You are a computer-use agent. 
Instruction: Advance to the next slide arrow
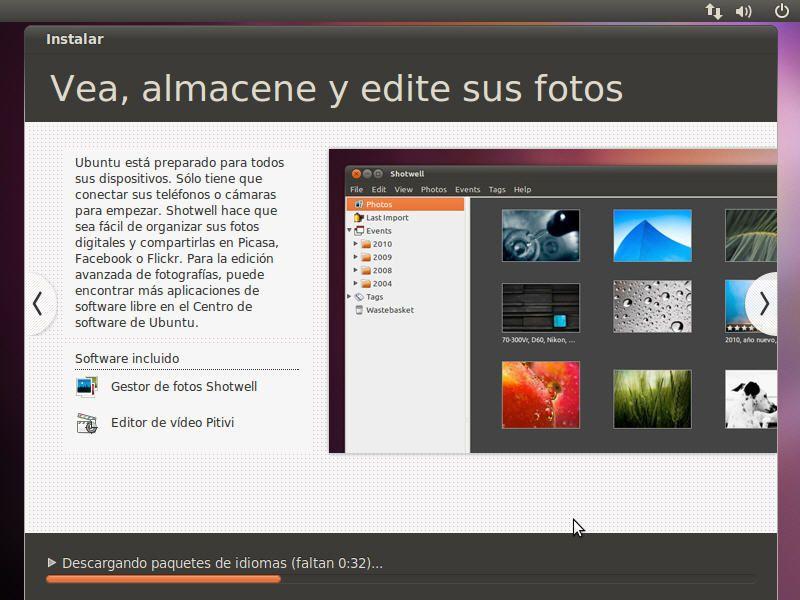tap(763, 304)
